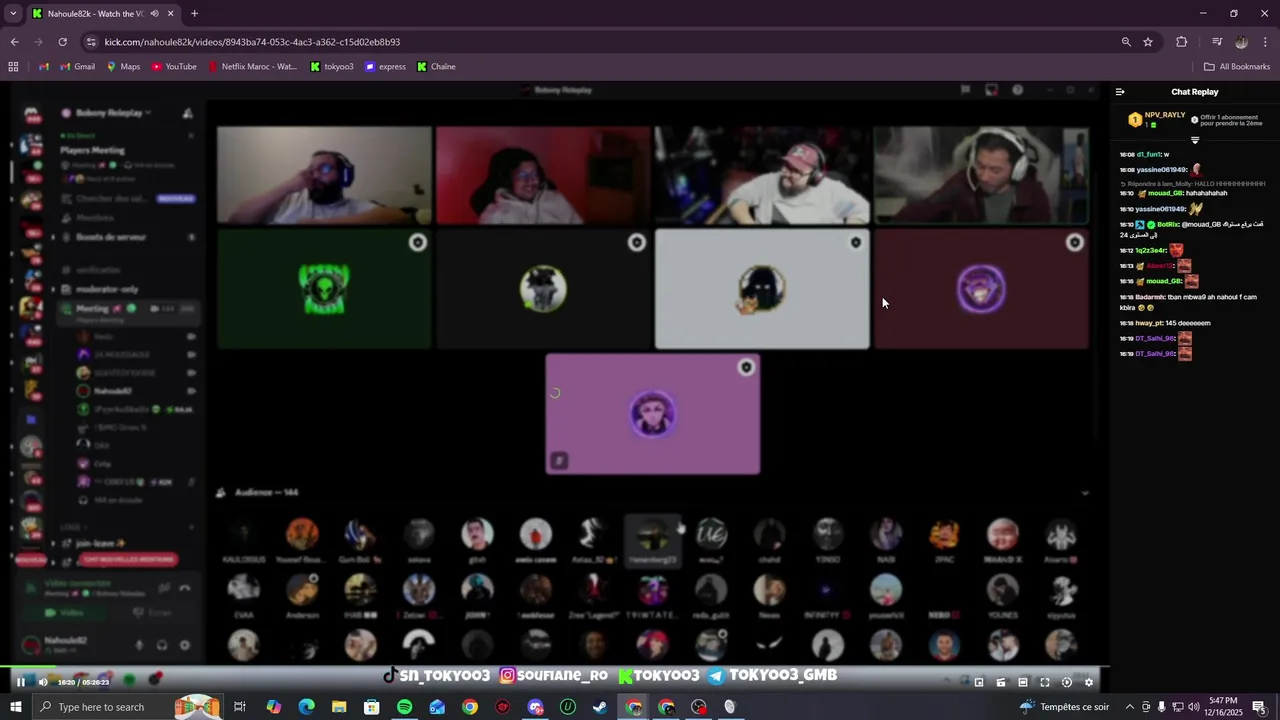Launch Spotify from taskbar

click(404, 707)
